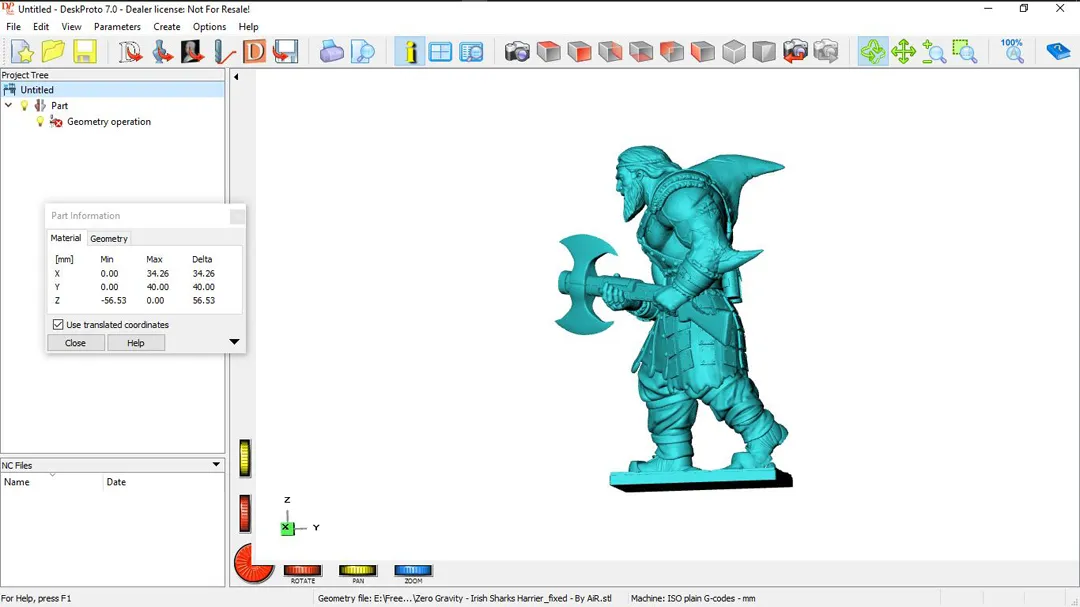Viewport: 1080px width, 607px height.
Task: Open the blue help book icon
Action: (x=1058, y=52)
